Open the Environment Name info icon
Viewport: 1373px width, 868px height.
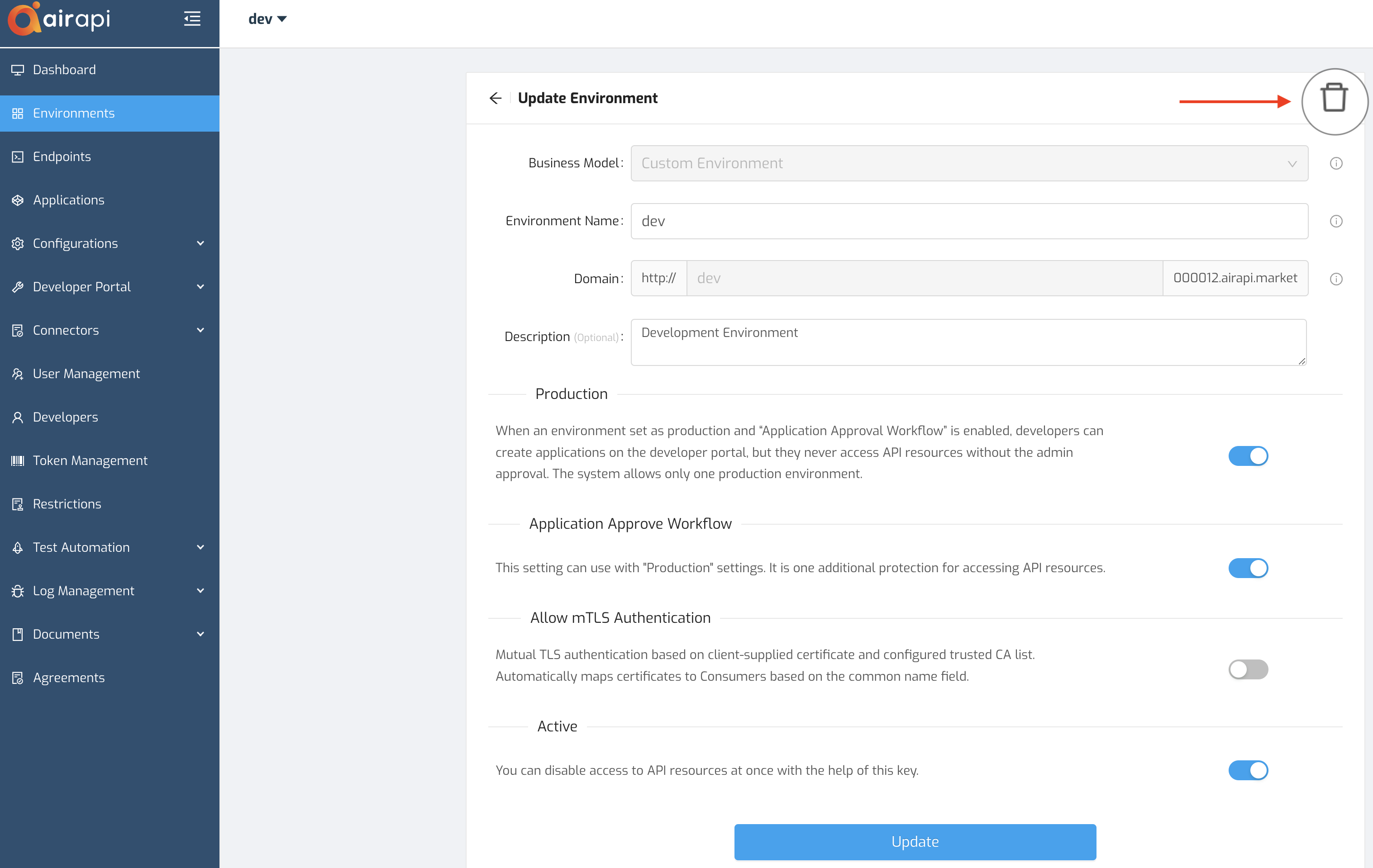tap(1336, 221)
